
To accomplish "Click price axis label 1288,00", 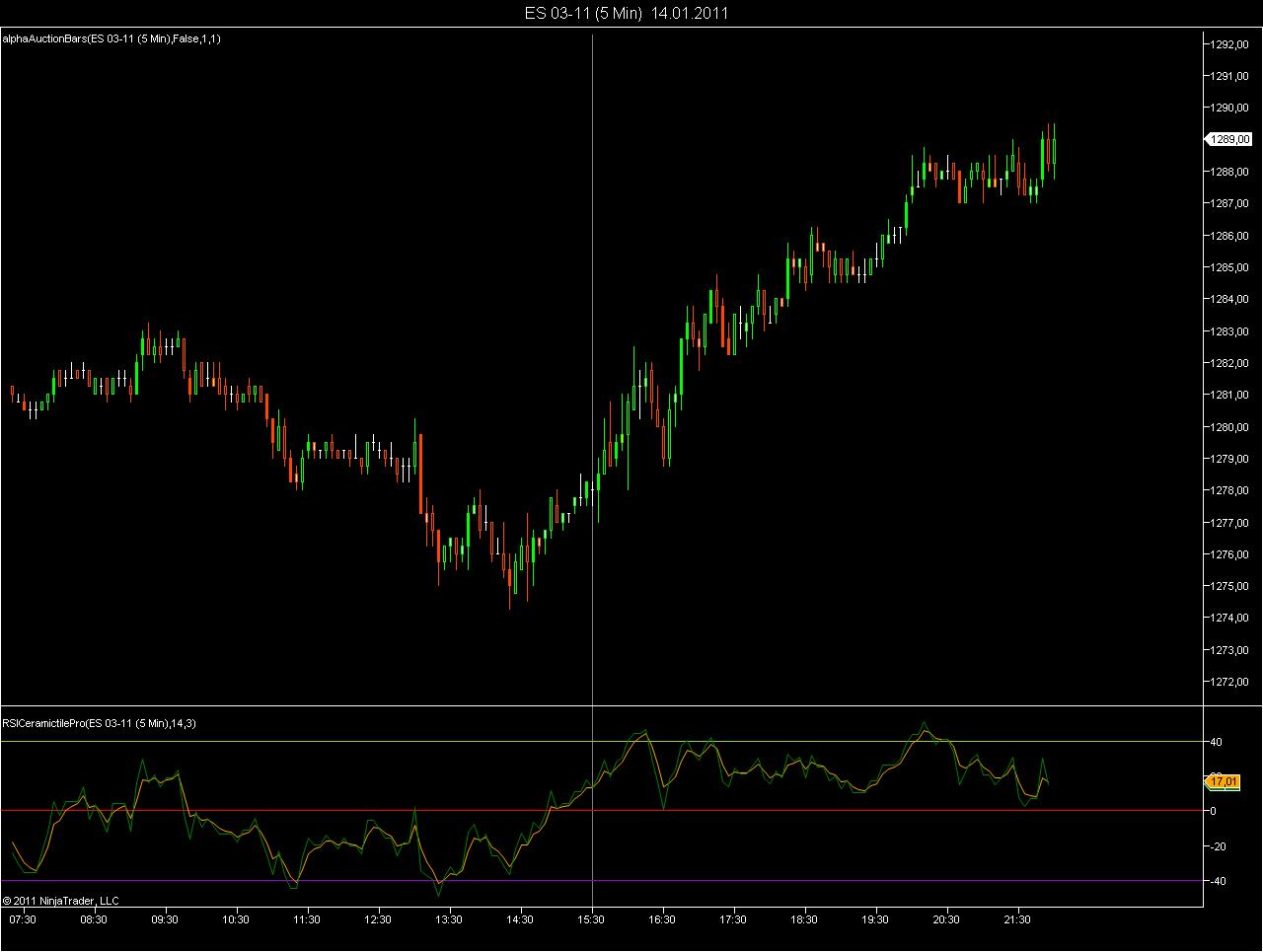I will (1231, 173).
